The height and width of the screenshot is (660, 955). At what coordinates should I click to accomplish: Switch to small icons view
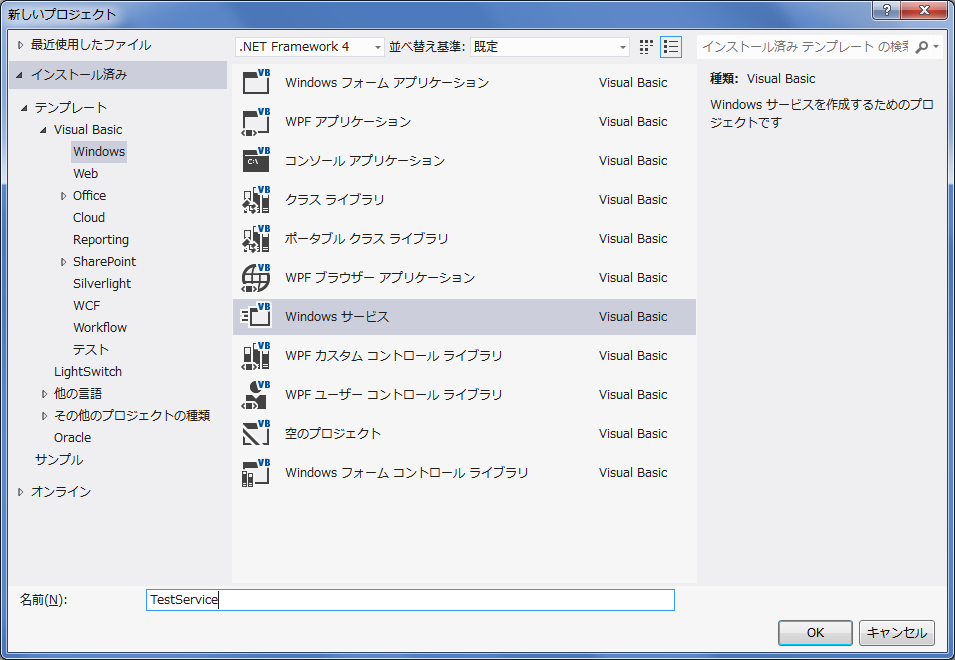click(x=646, y=47)
